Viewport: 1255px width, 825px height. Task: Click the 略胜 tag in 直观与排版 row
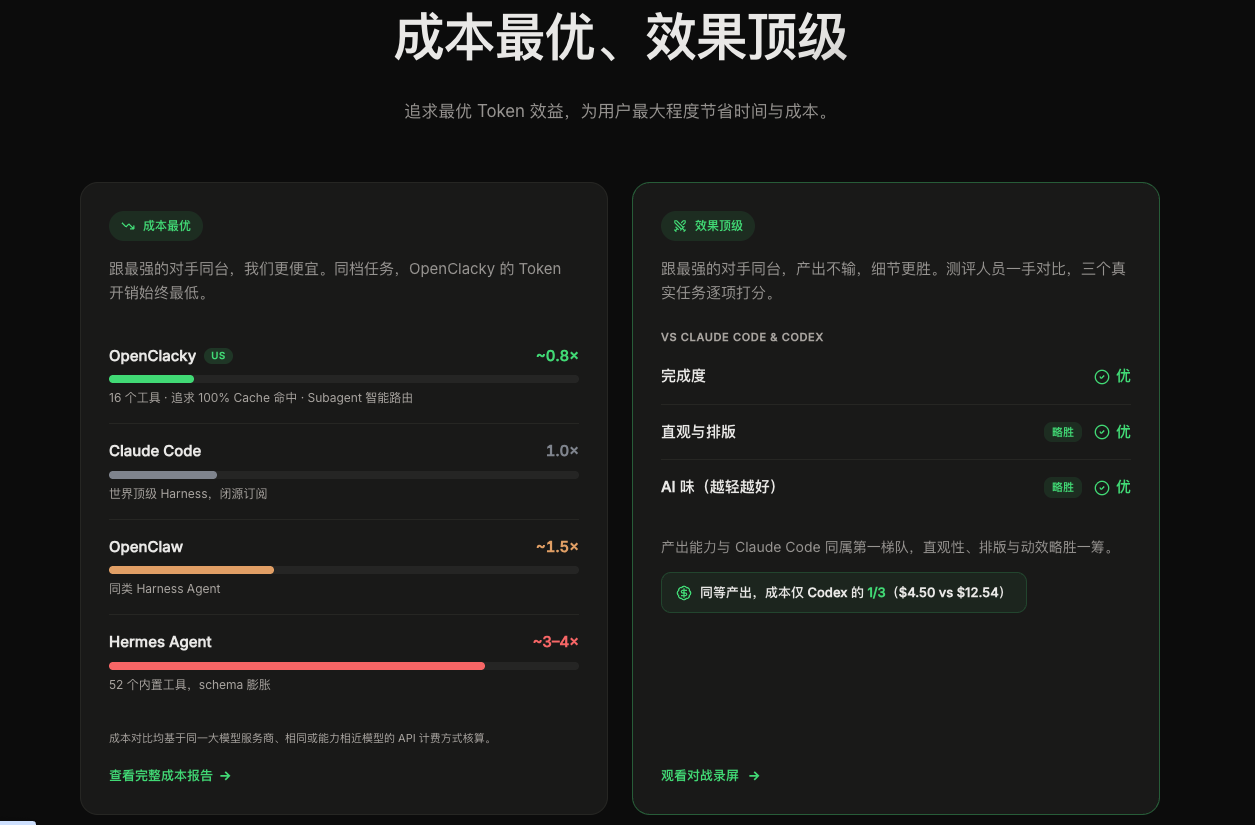1063,432
